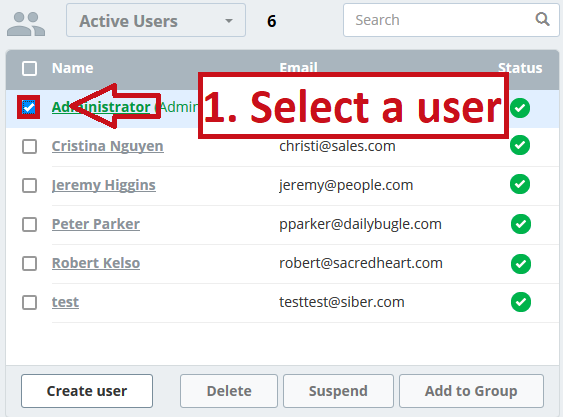Click Peter Parker's green status icon

[521, 224]
